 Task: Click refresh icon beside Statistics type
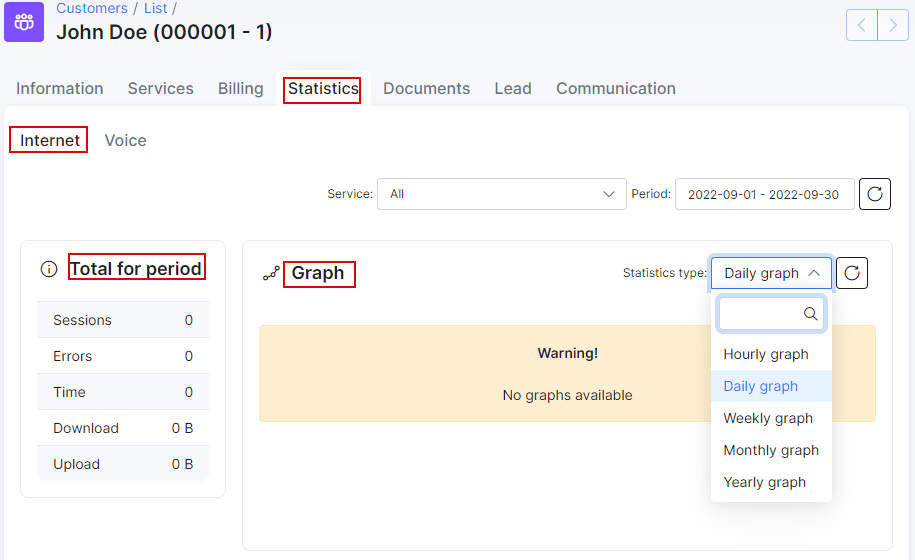[x=852, y=273]
